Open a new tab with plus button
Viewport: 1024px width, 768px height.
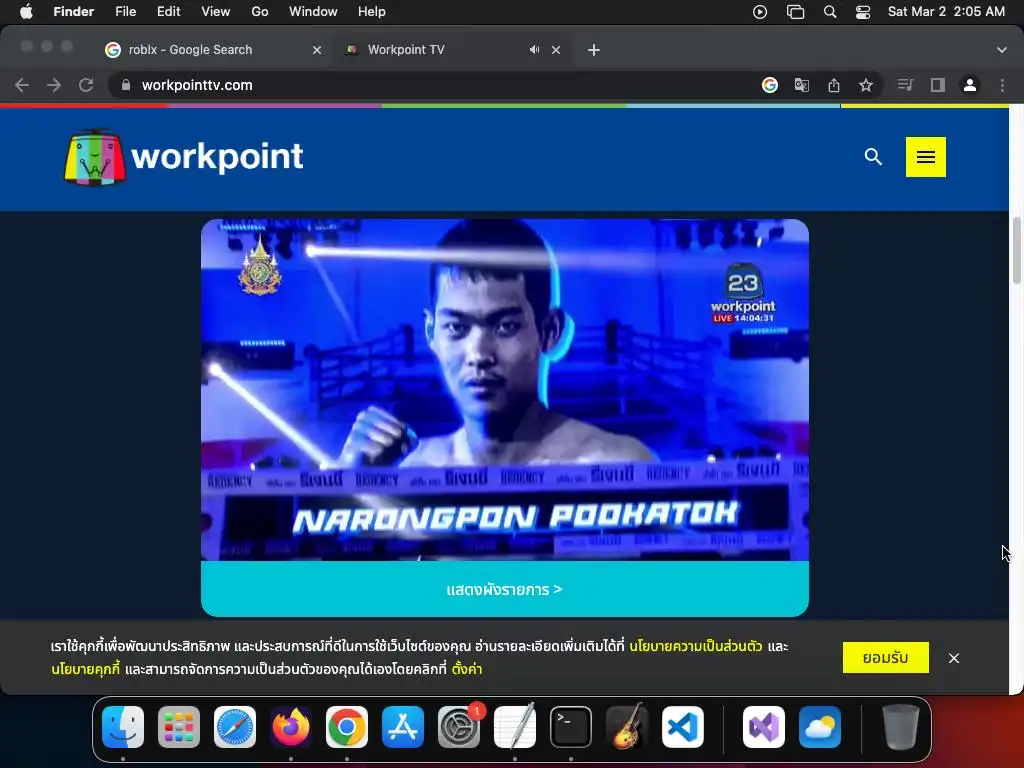click(594, 50)
